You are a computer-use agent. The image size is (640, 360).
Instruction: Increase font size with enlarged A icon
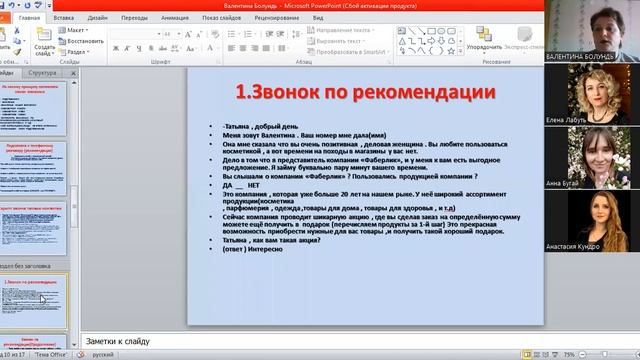188,34
